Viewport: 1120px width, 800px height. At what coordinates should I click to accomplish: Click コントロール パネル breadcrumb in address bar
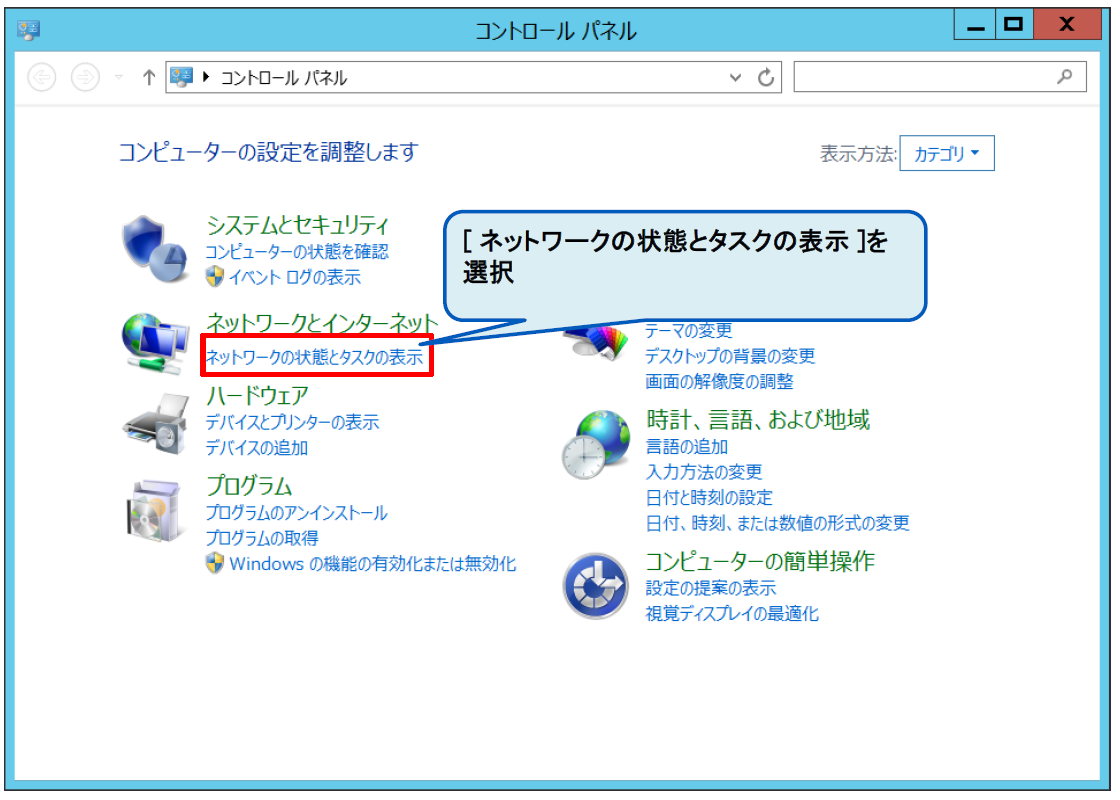click(x=283, y=78)
